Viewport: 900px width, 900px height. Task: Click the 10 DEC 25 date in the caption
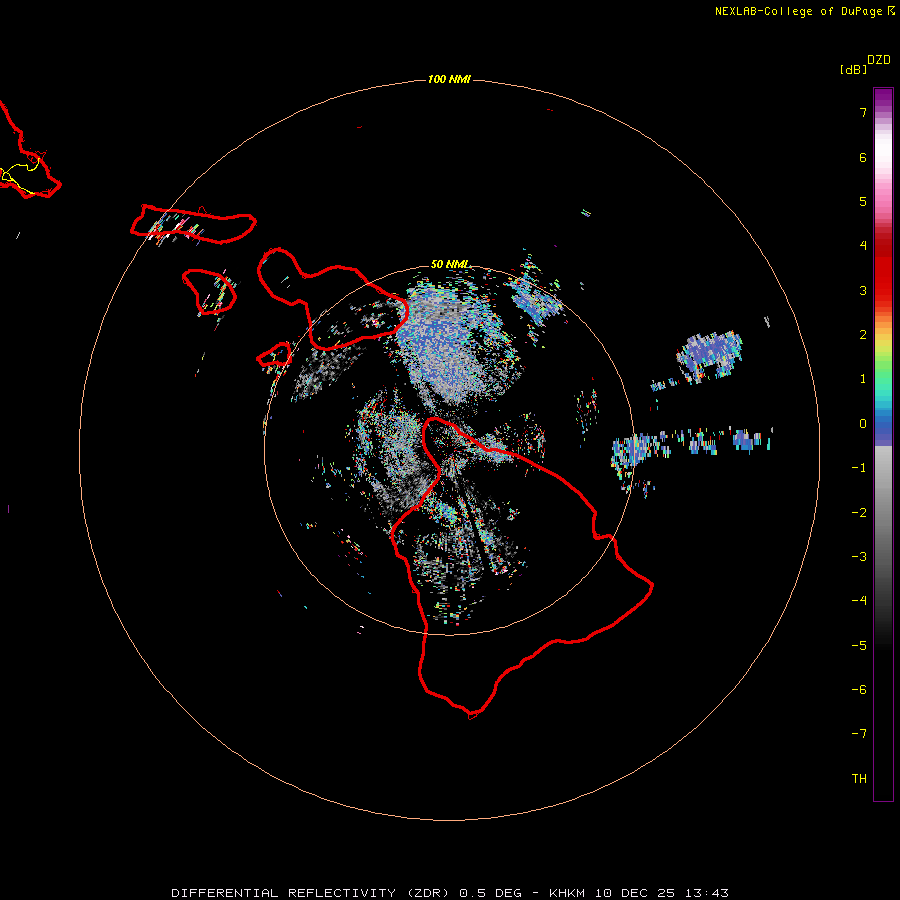634,893
